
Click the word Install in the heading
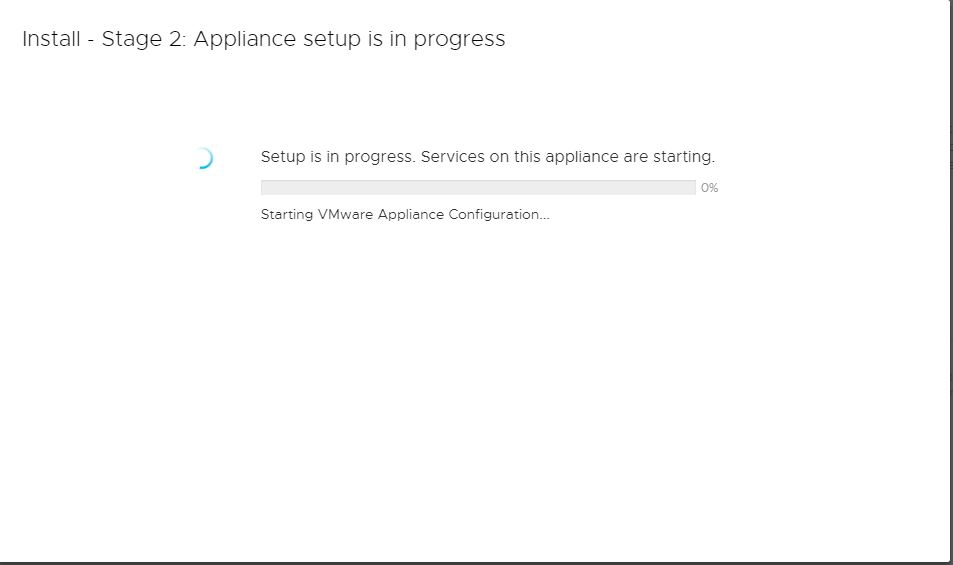51,39
